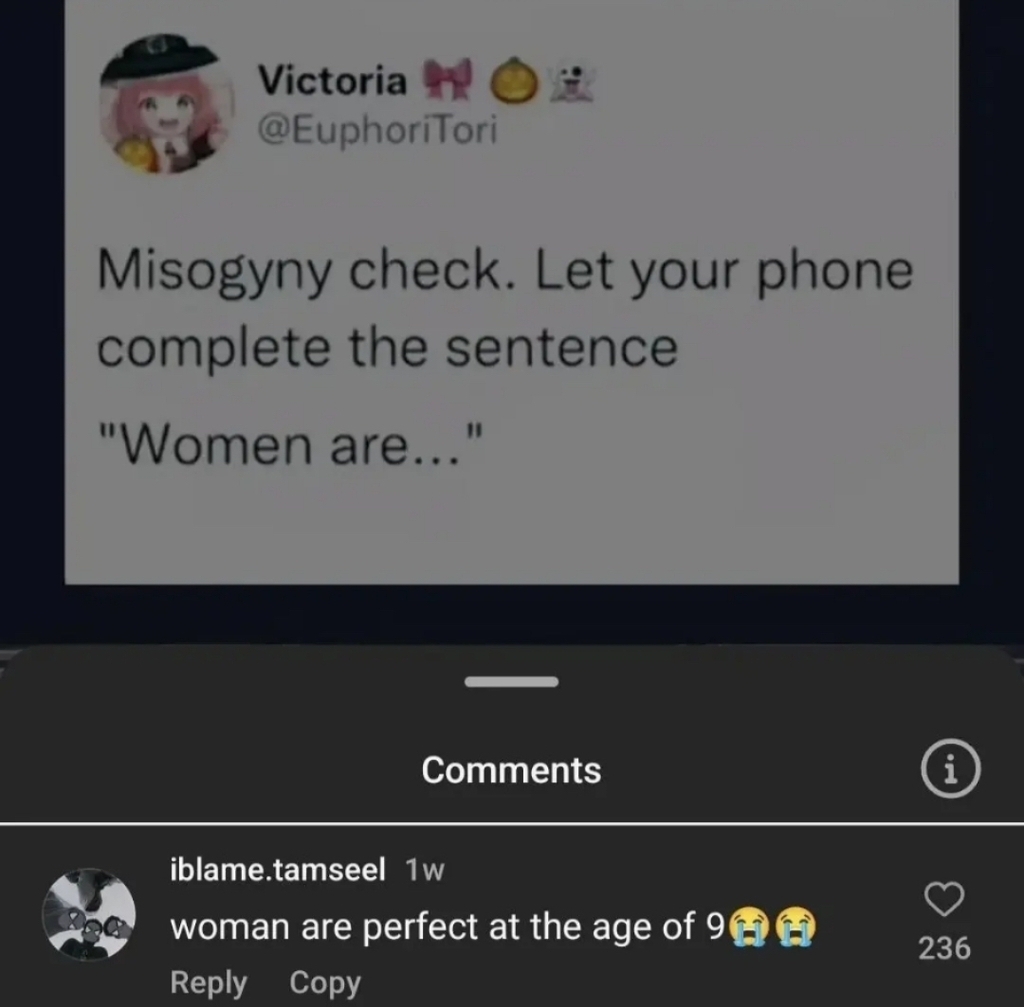Open the @EuphoriTori handle
The height and width of the screenshot is (1007, 1024).
(x=377, y=130)
